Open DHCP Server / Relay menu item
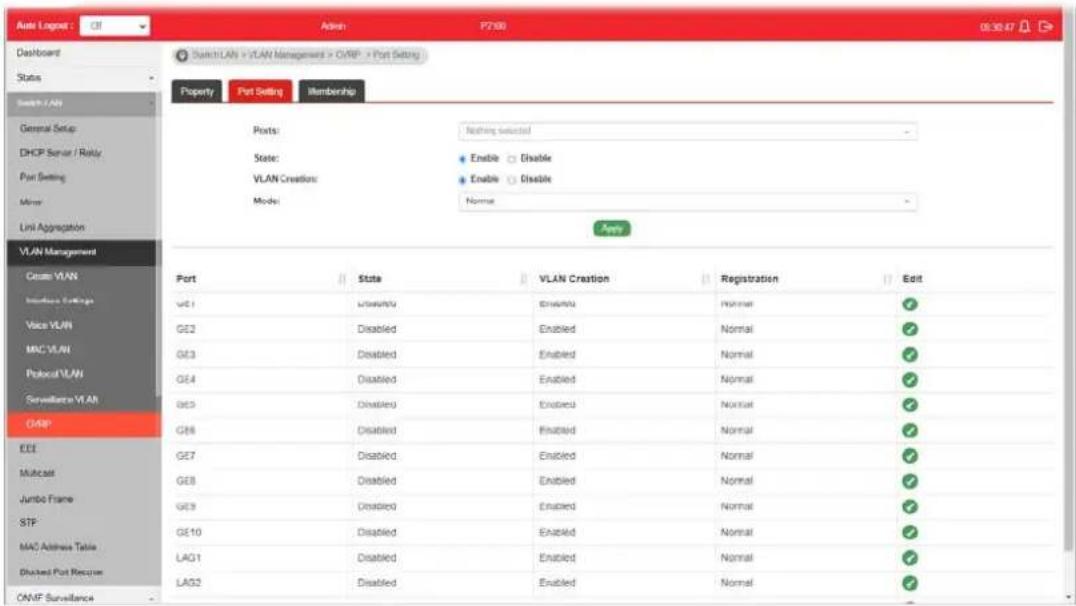 (60, 153)
